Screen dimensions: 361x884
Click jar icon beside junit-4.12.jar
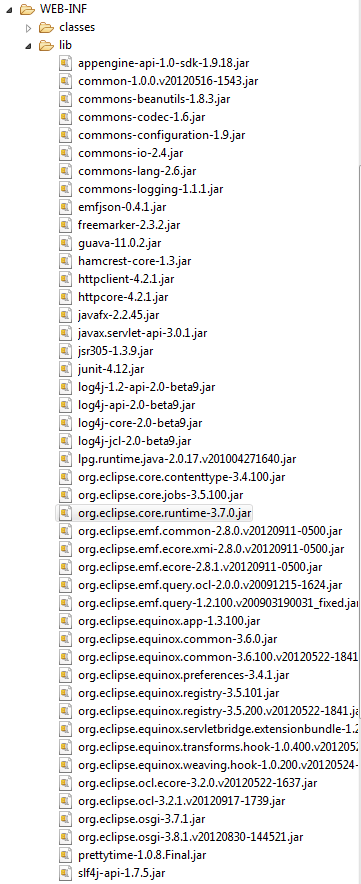point(65,369)
